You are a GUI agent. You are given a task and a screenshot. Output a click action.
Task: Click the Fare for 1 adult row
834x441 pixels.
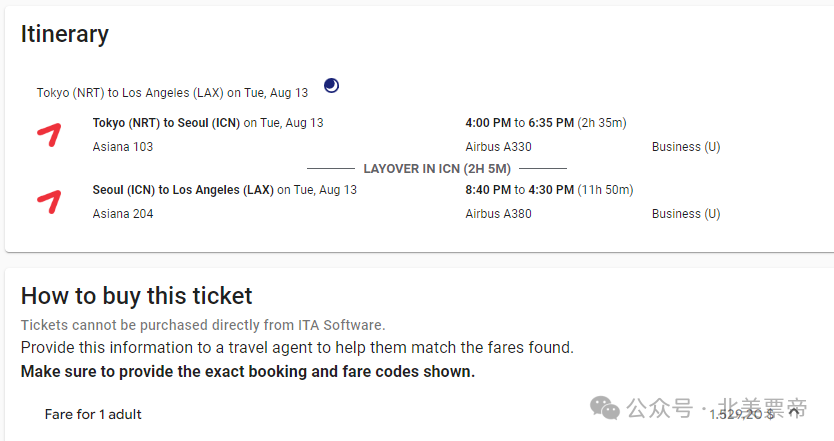coord(418,414)
